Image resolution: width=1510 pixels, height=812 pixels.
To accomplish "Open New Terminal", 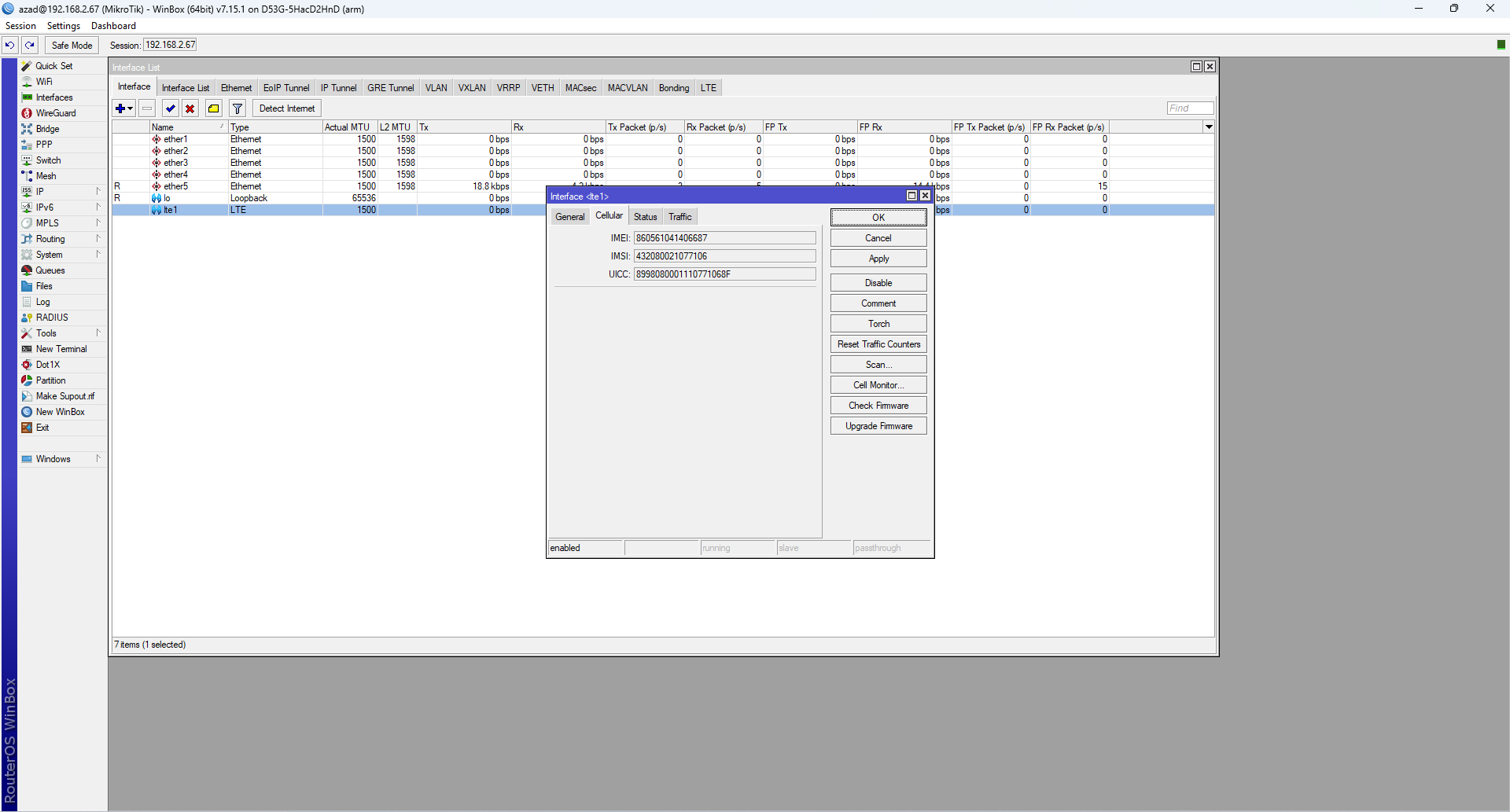I will (61, 349).
